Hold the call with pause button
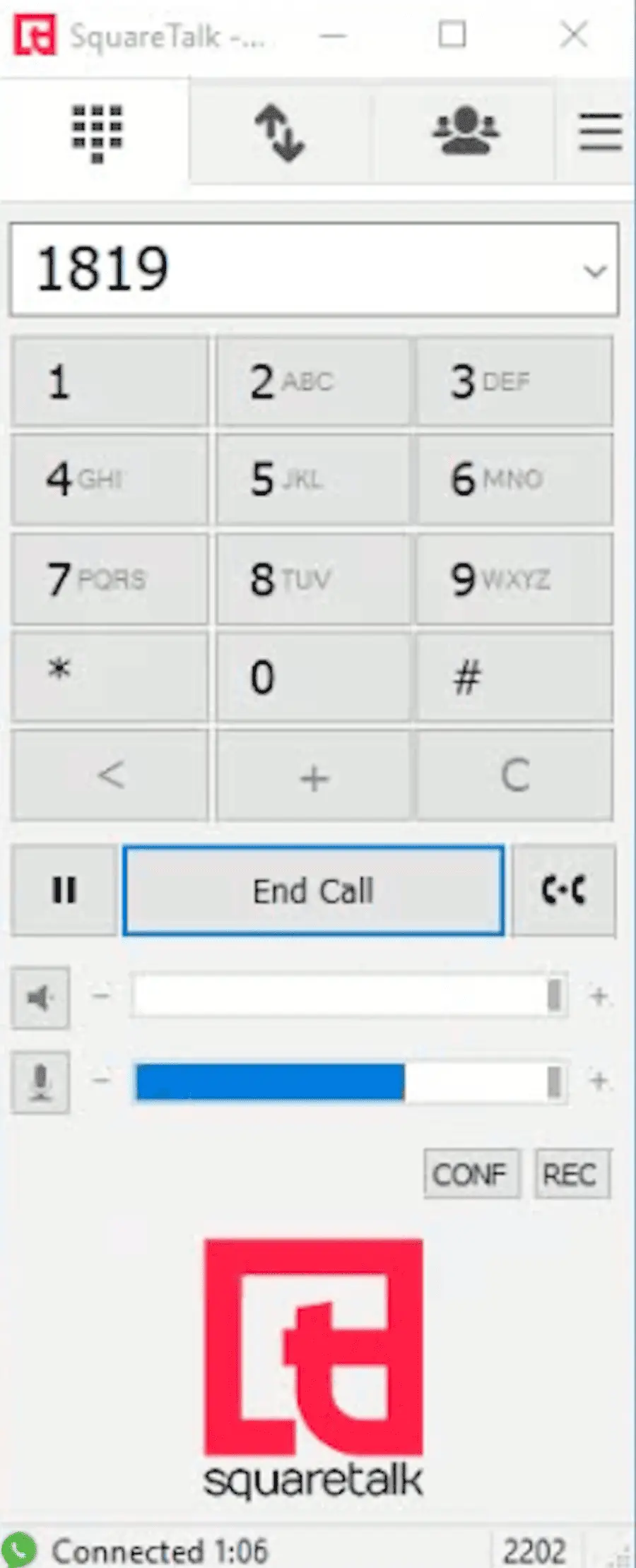 (64, 890)
